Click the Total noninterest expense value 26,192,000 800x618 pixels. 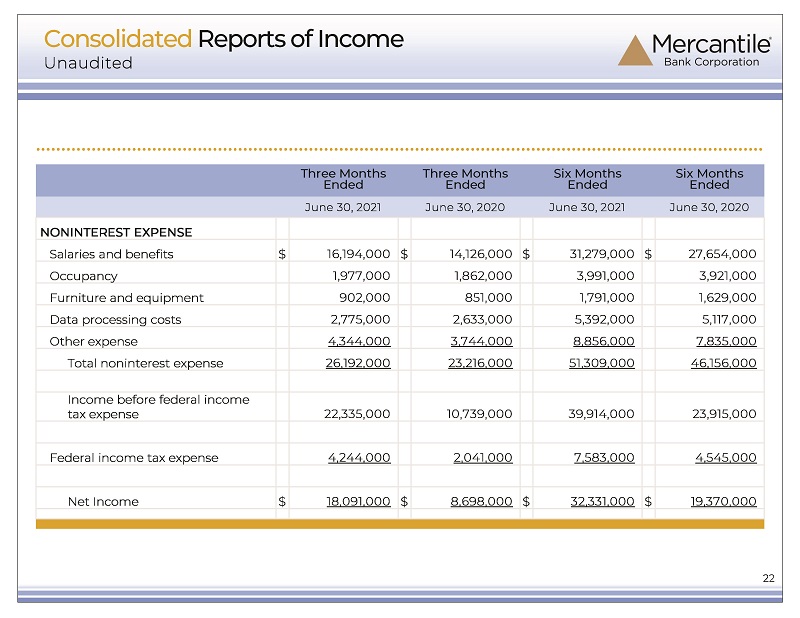358,363
